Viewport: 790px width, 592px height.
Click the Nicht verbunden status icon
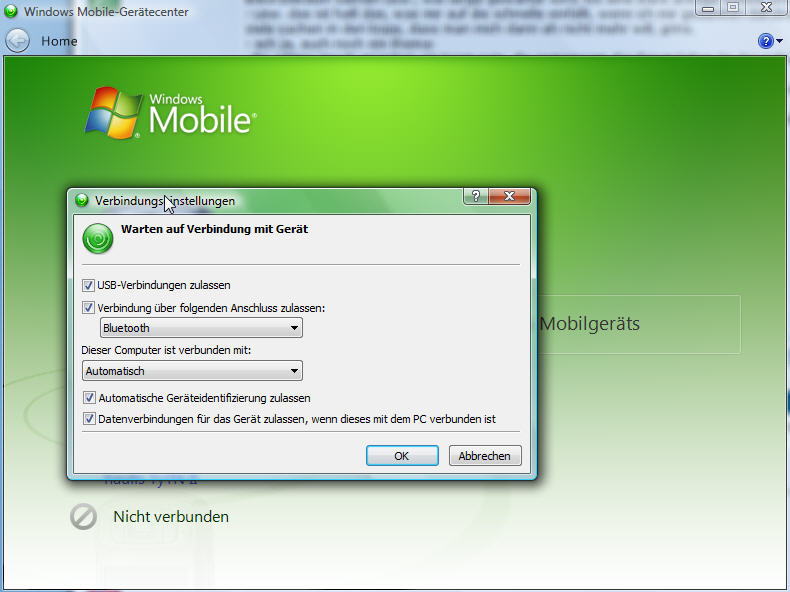83,516
